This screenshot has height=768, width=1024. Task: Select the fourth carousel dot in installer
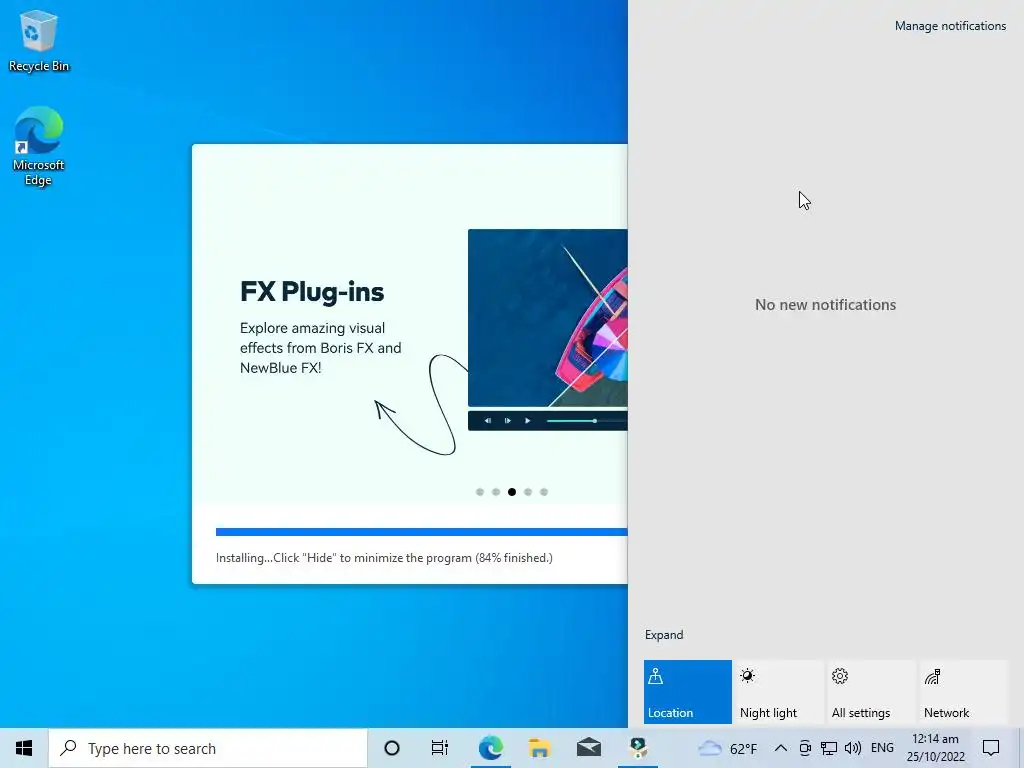pos(528,492)
